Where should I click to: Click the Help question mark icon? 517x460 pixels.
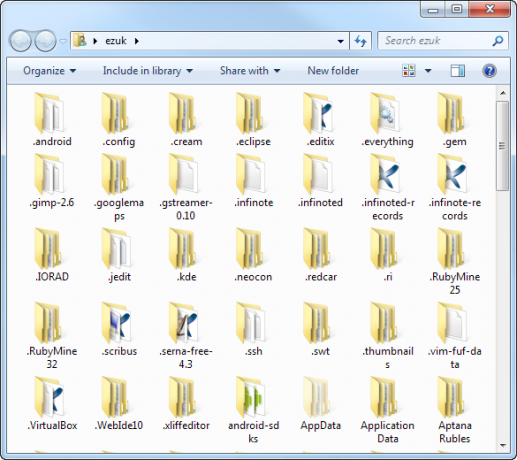click(x=489, y=71)
